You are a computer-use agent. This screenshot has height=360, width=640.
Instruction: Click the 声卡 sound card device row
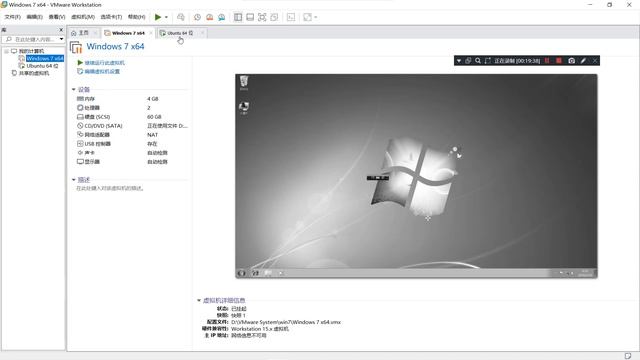132,153
